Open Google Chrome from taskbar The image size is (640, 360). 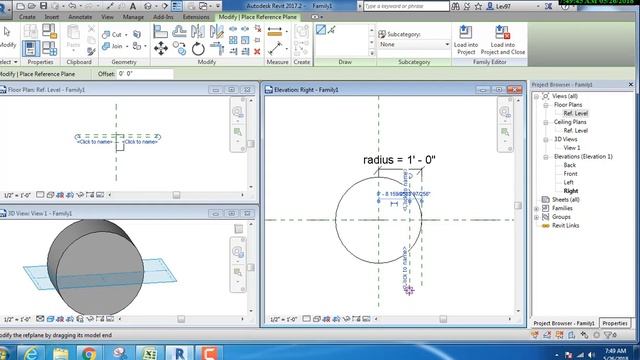point(89,353)
